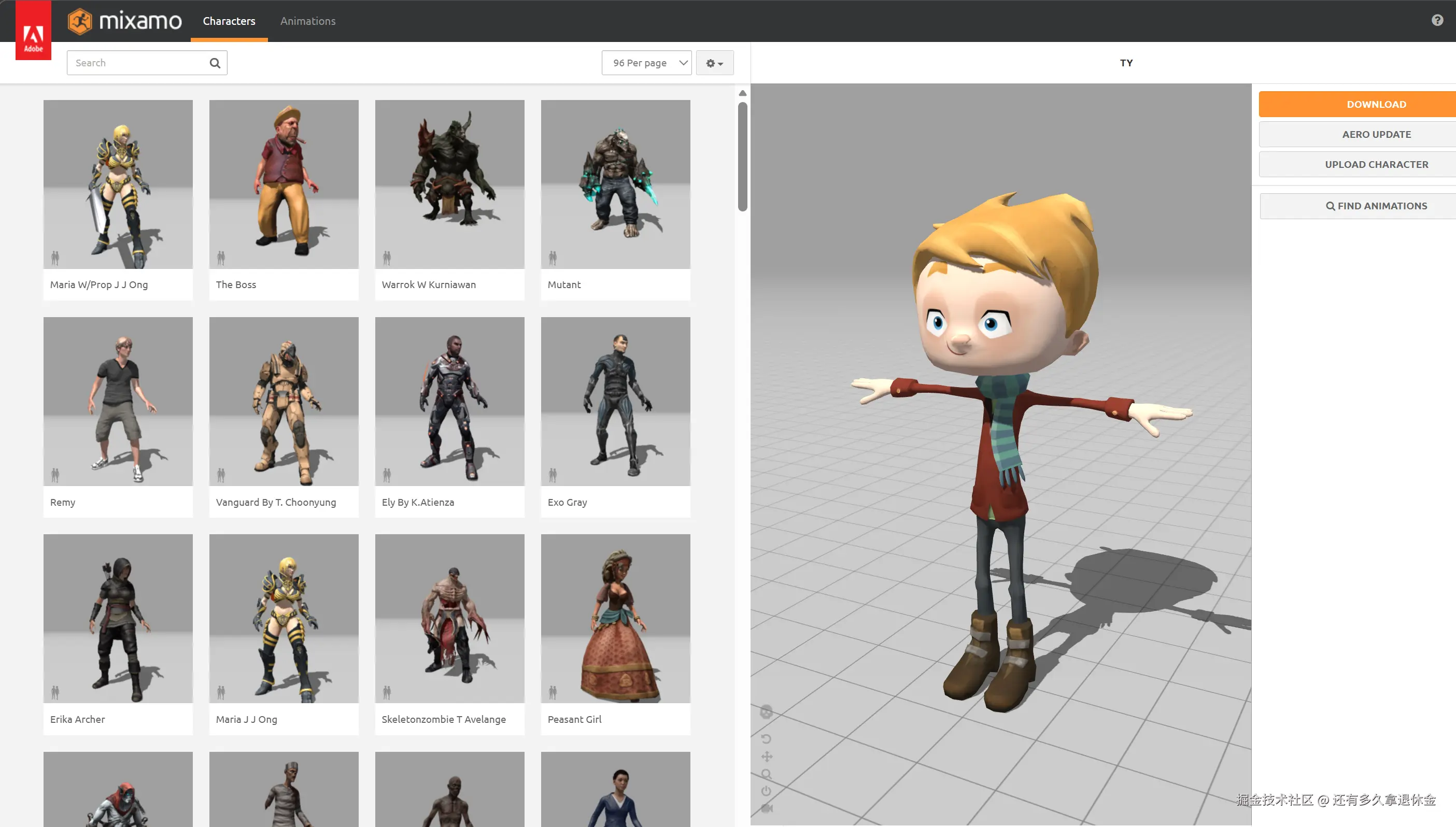Open the help question mark icon
The width and height of the screenshot is (1456, 827).
[x=1437, y=20]
